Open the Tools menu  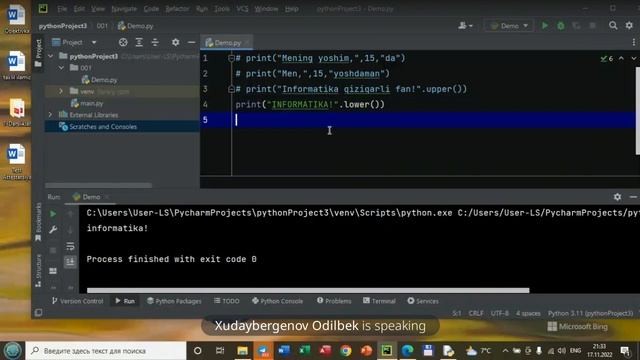tap(222, 9)
